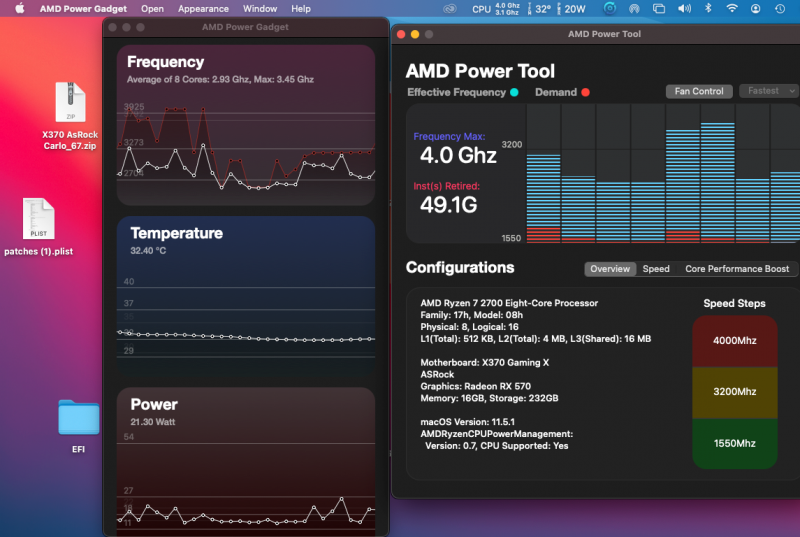Select X370 AsRock Carlo_67.zip desktop file

coord(70,116)
